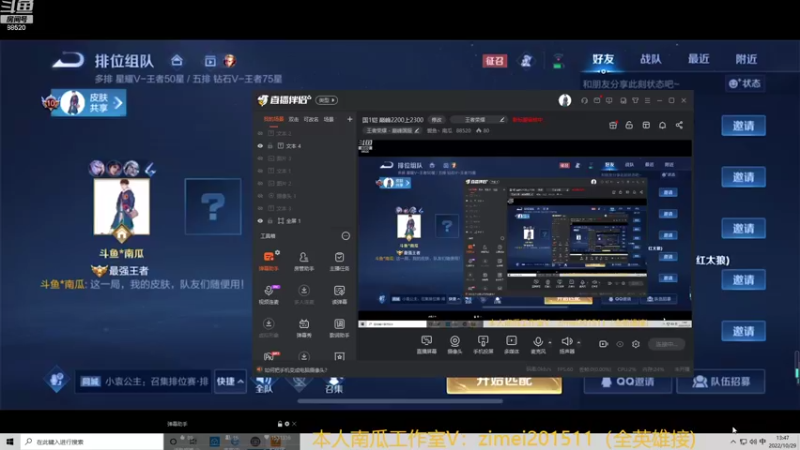Click the Windows taskbar search box
Image resolution: width=800 pixels, height=450 pixels.
click(92, 442)
